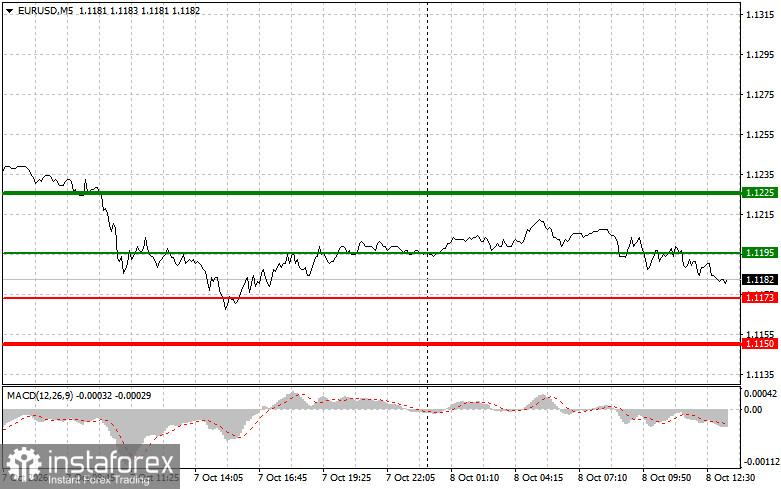This screenshot has width=781, height=489.
Task: Click the 8 Oct 12:30 time label
Action: tap(730, 478)
